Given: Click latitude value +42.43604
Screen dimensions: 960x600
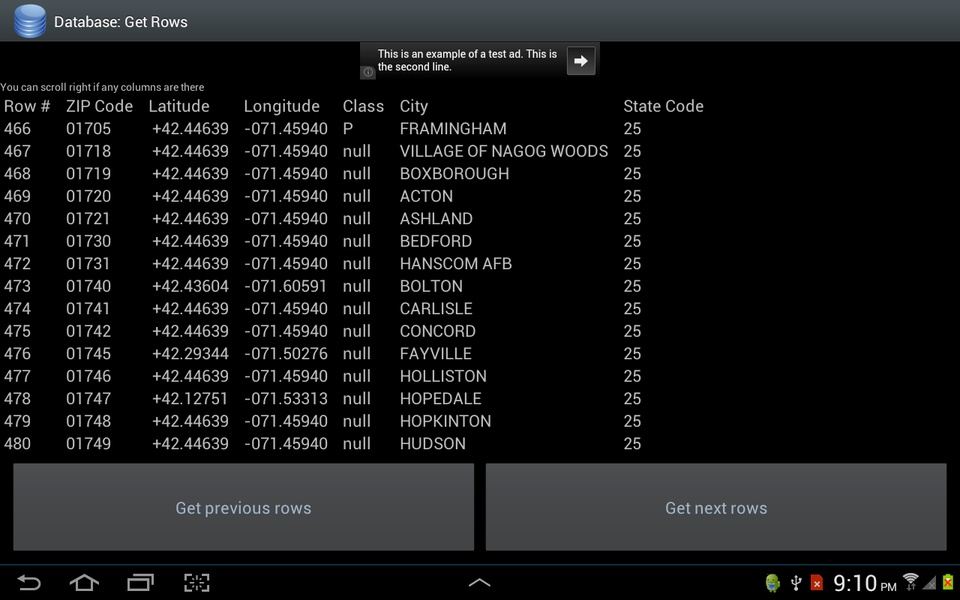Looking at the screenshot, I should (190, 286).
